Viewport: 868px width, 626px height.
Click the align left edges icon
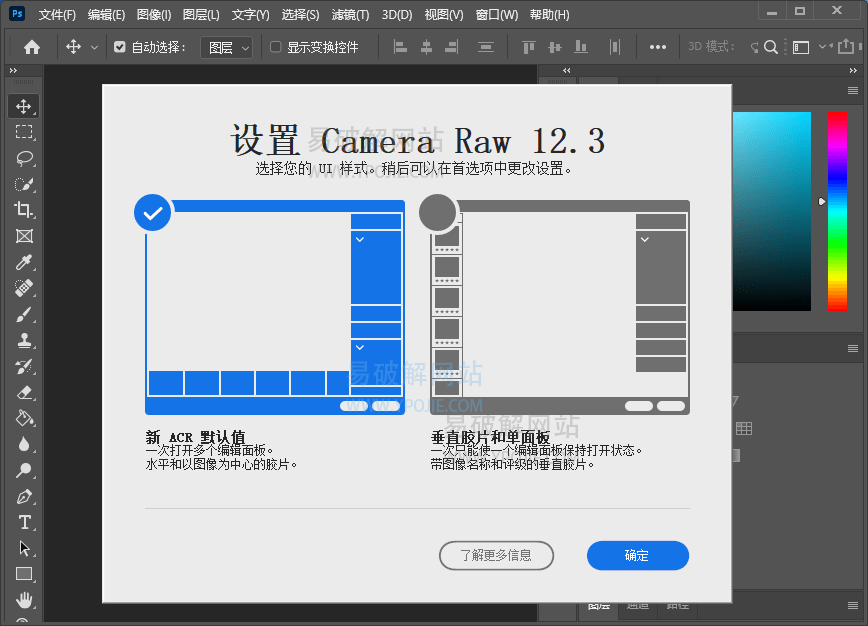pos(399,46)
